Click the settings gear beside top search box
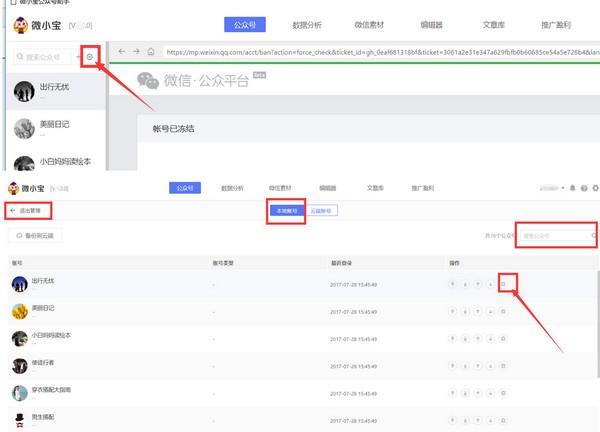Image resolution: width=600 pixels, height=432 pixels. coord(90,57)
